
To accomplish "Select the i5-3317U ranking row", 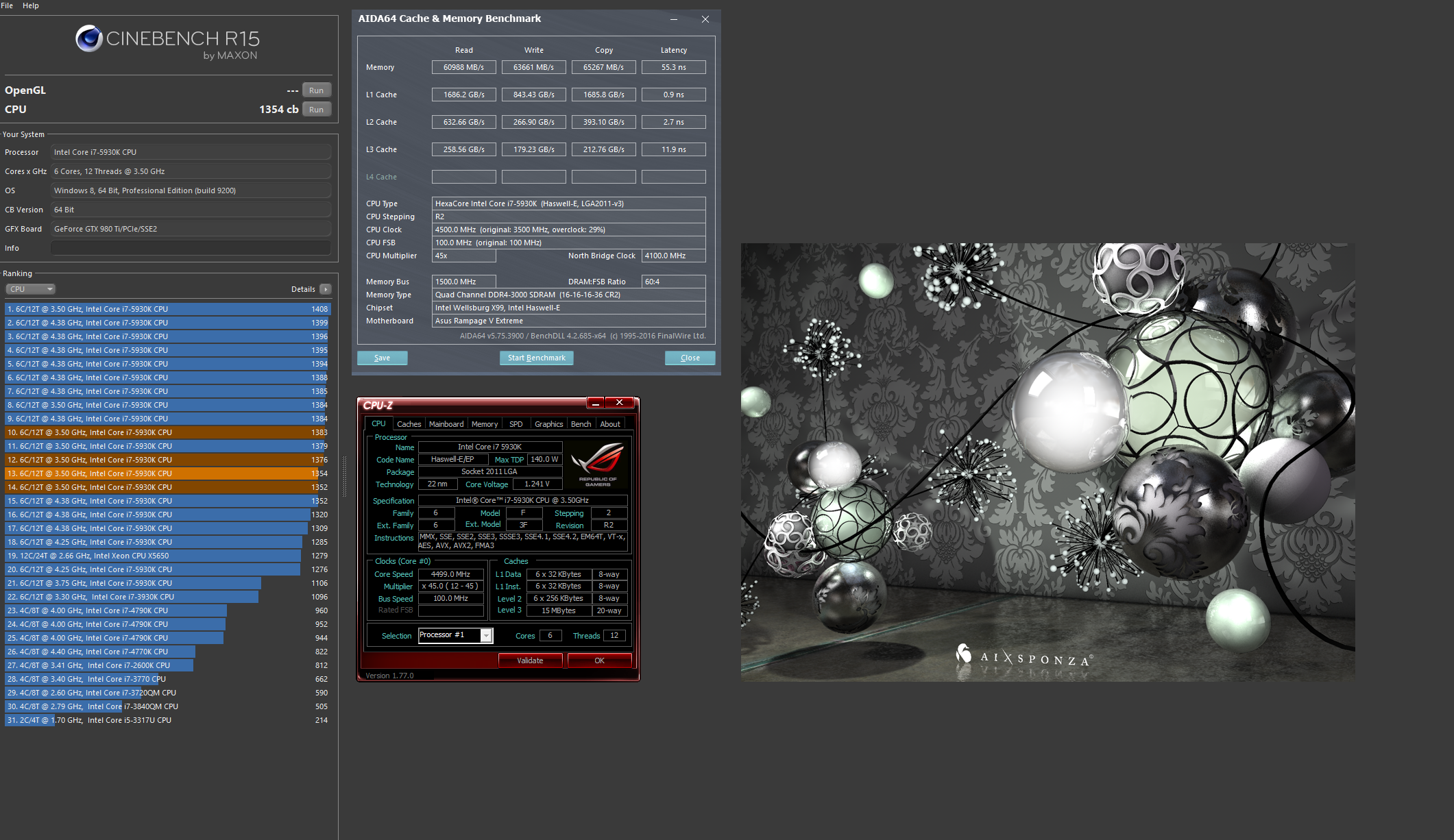I will pyautogui.click(x=167, y=720).
